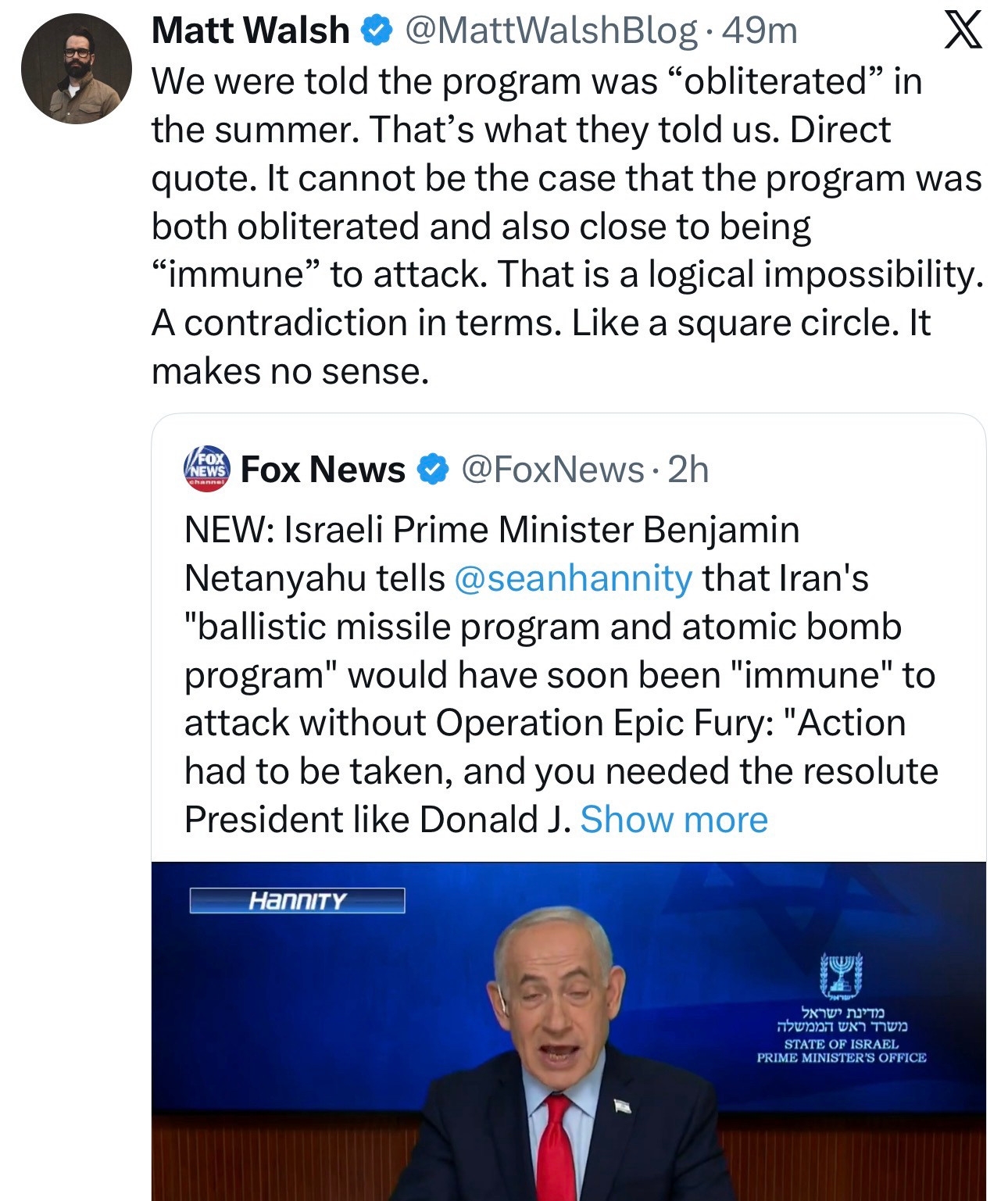The width and height of the screenshot is (1008, 1201).
Task: Open the @seanhannity mention
Action: 572,579
